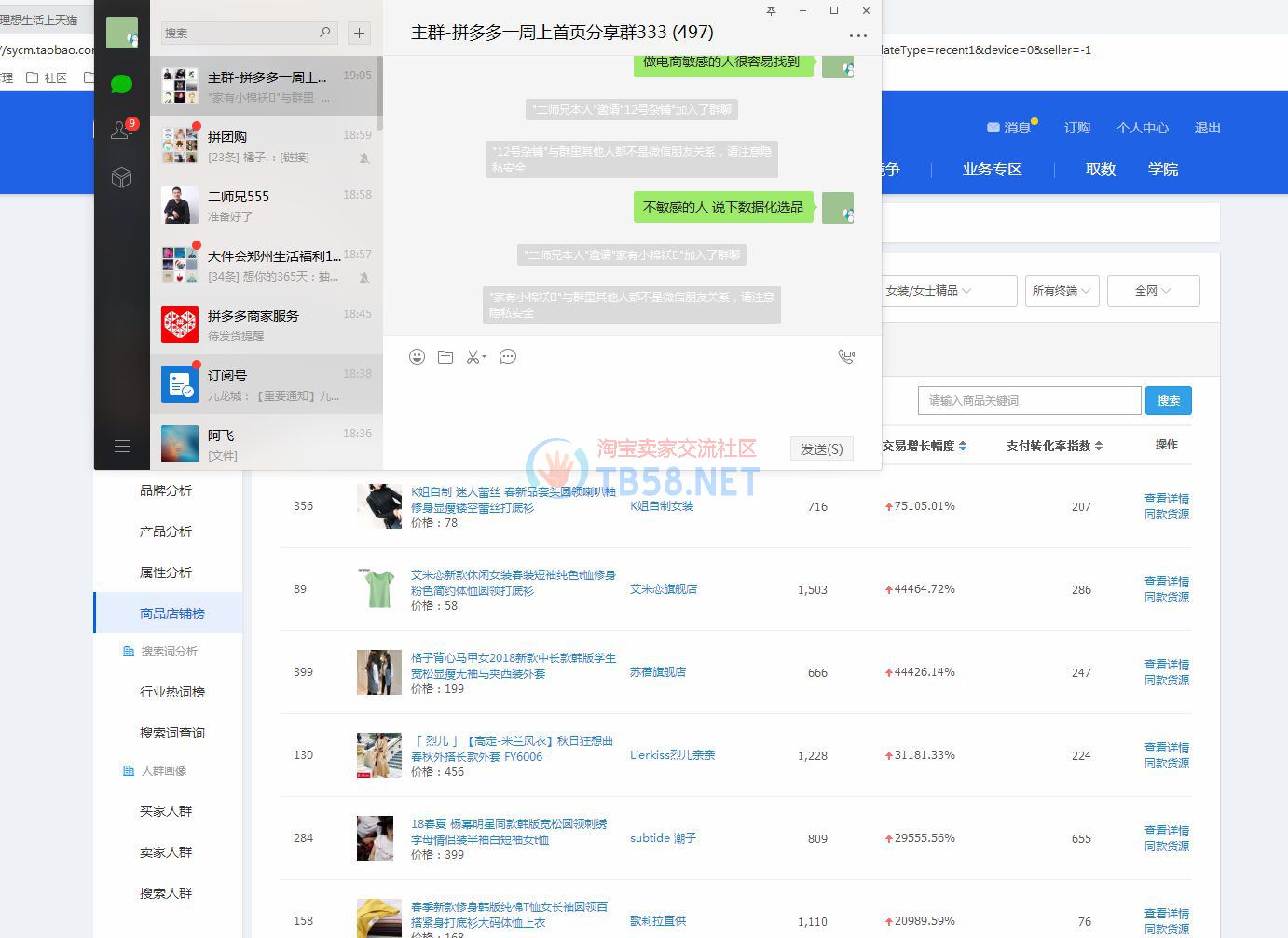Open K姐自制女装 shop link
Image resolution: width=1288 pixels, height=938 pixels.
[662, 506]
